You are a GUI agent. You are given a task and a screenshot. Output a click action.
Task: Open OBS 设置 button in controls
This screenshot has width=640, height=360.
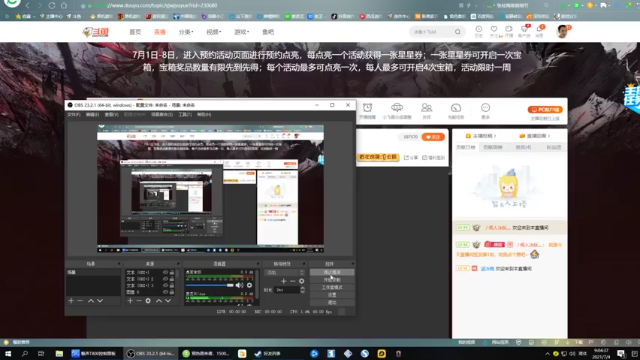click(332, 295)
